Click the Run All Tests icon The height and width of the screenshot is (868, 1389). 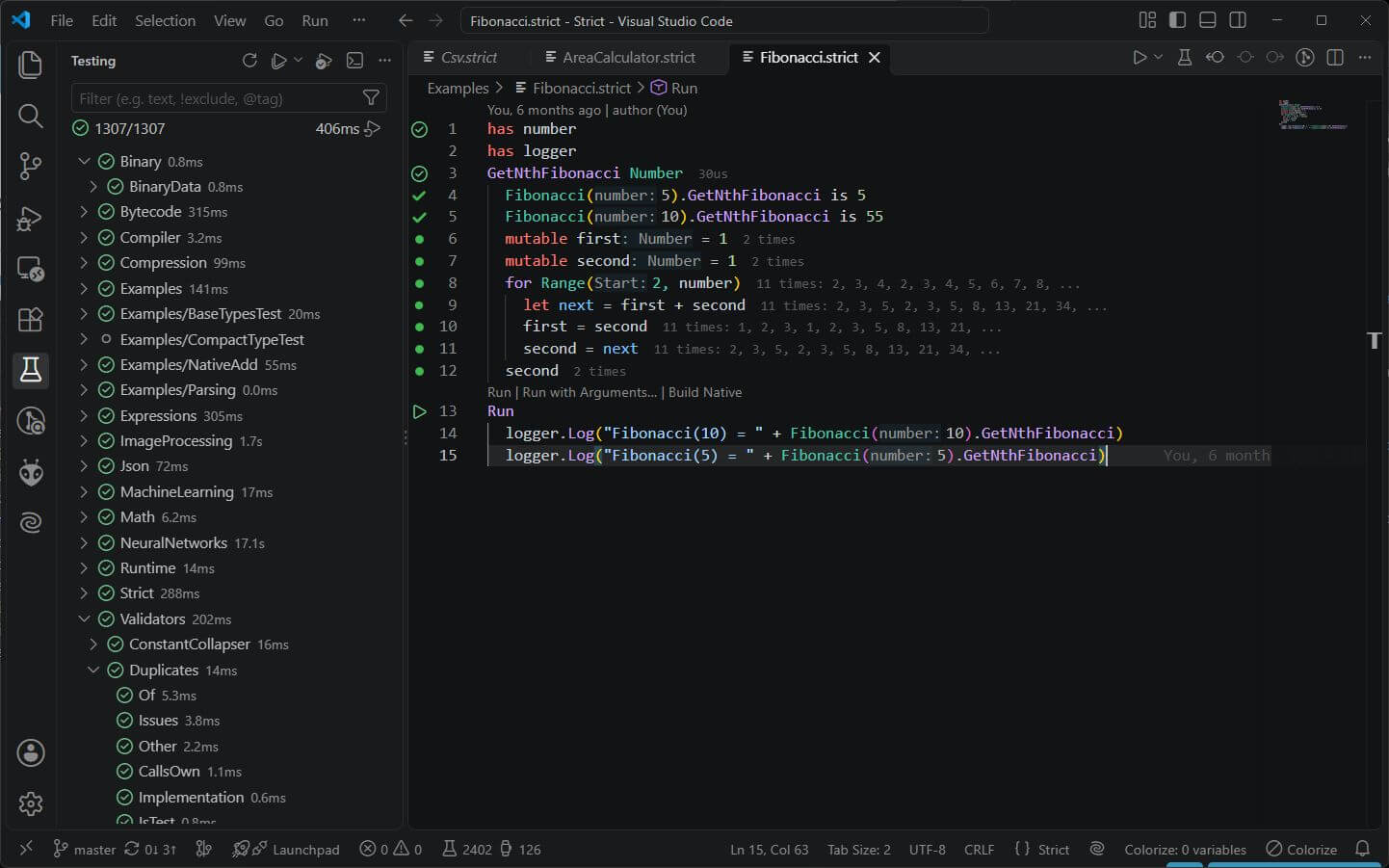(x=278, y=61)
